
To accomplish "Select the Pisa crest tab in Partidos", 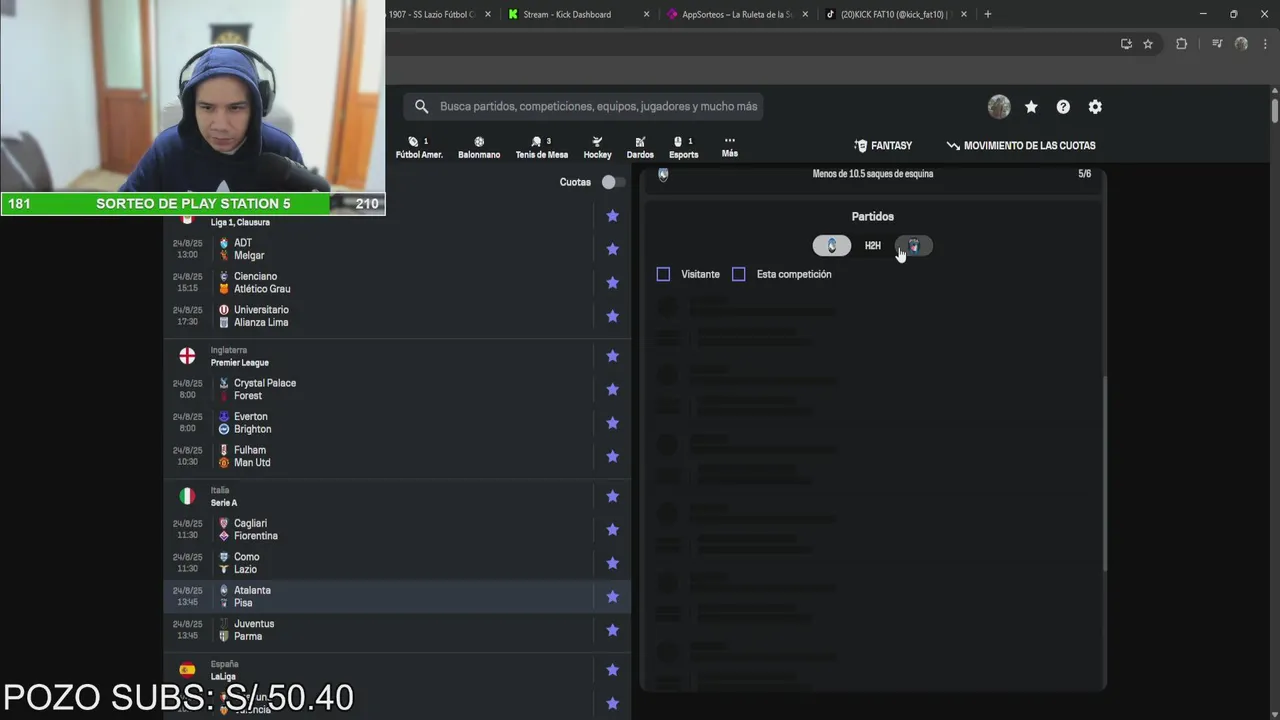I will 914,246.
